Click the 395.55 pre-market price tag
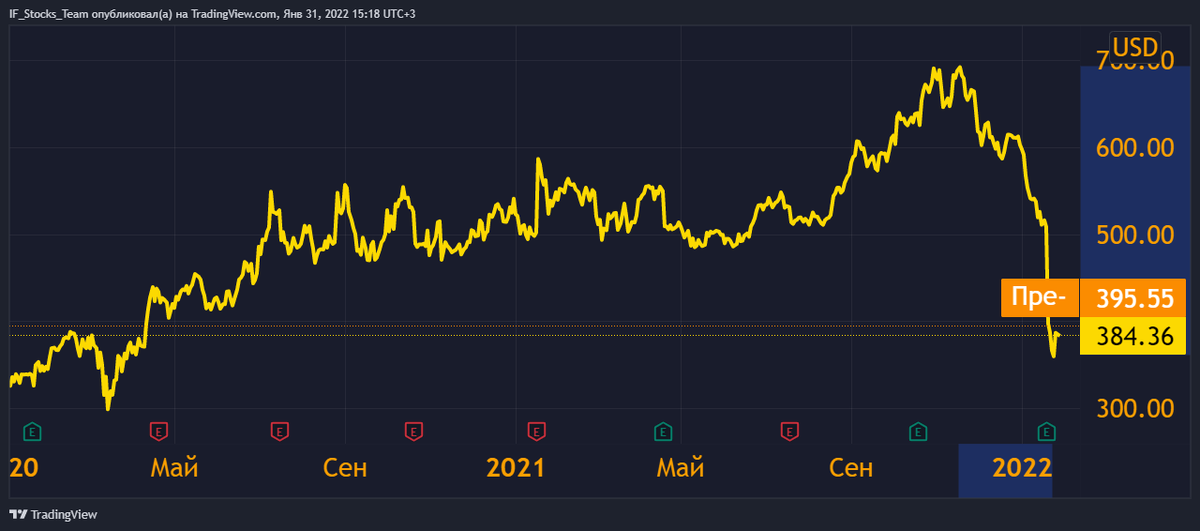Viewport: 1200px width, 531px height. pyautogui.click(x=1133, y=298)
